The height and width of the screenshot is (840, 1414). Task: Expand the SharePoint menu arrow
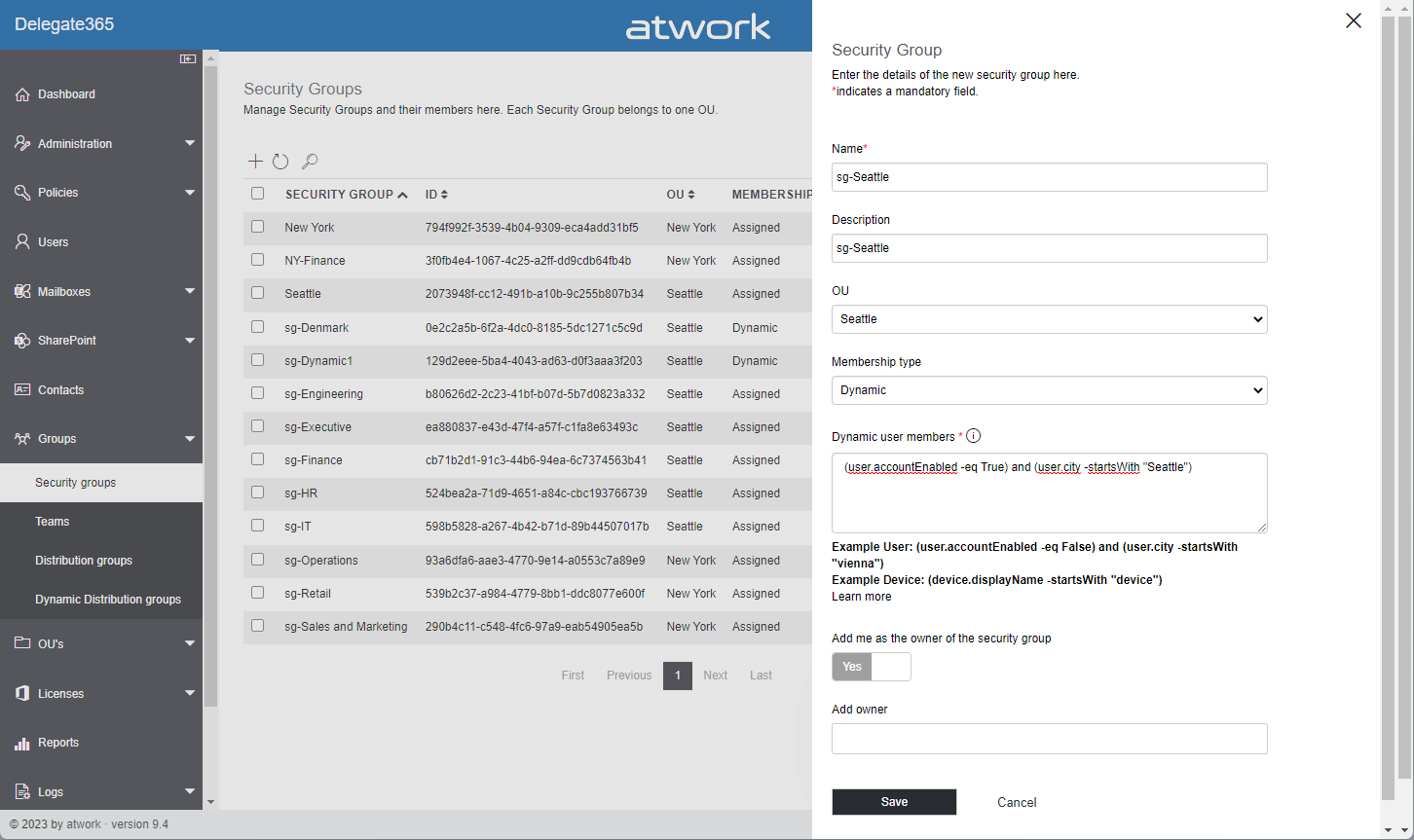tap(190, 341)
